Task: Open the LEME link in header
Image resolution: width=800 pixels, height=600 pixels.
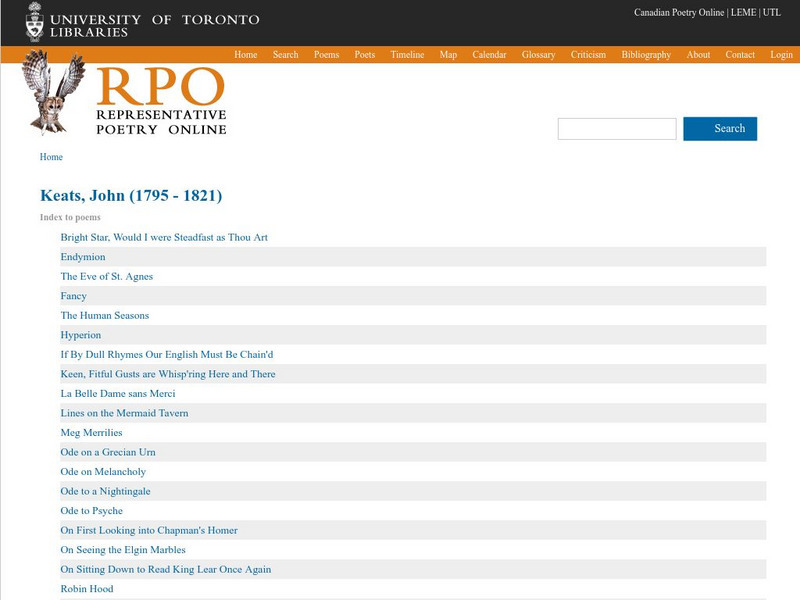Action: tap(743, 12)
